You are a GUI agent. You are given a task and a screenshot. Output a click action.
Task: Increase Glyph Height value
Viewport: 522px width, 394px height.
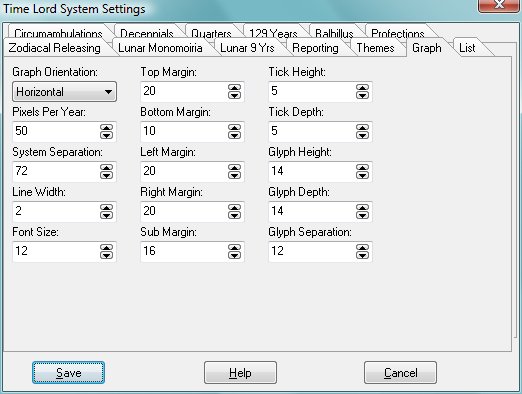[x=362, y=168]
